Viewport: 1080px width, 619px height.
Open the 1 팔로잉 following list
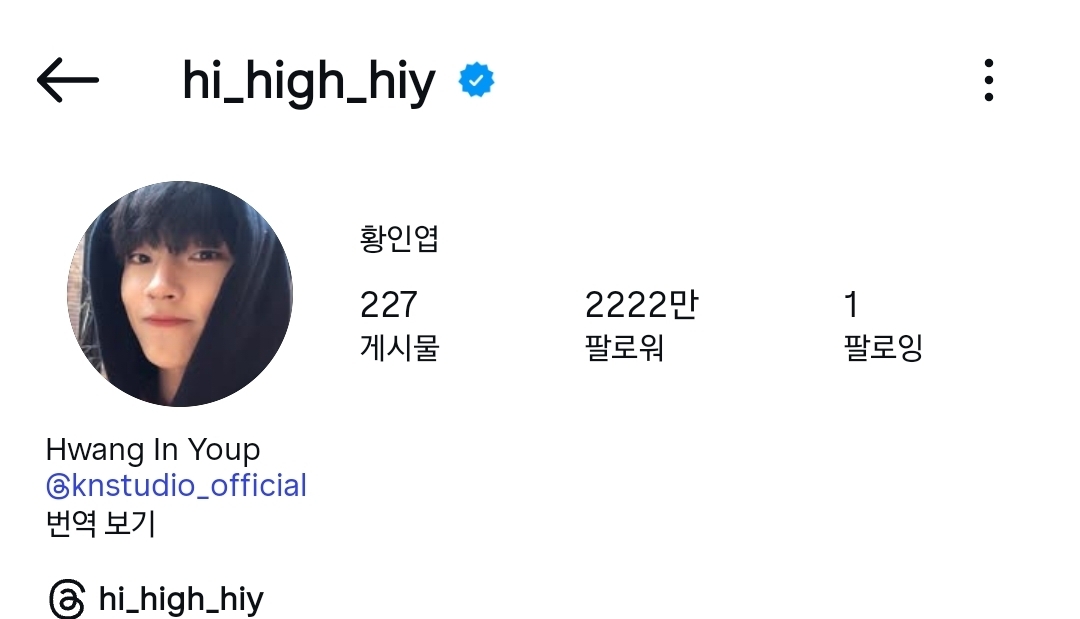tap(883, 325)
